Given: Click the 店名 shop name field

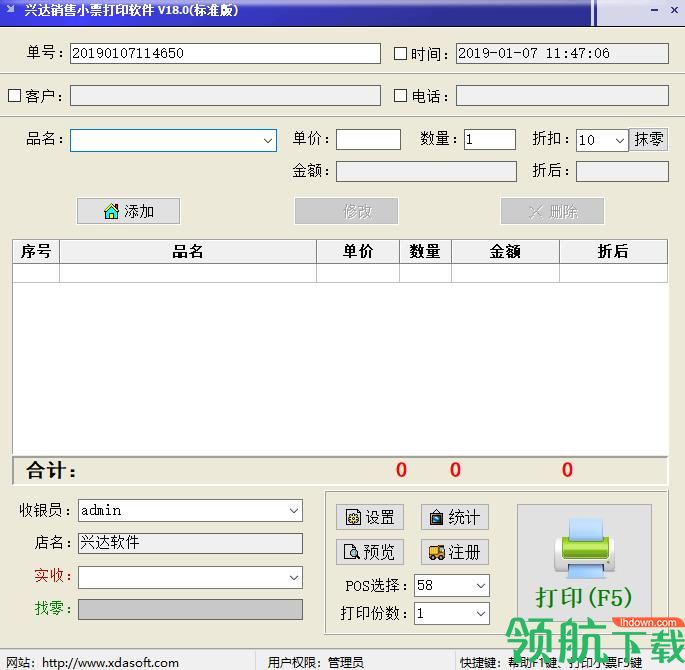Looking at the screenshot, I should click(190, 543).
